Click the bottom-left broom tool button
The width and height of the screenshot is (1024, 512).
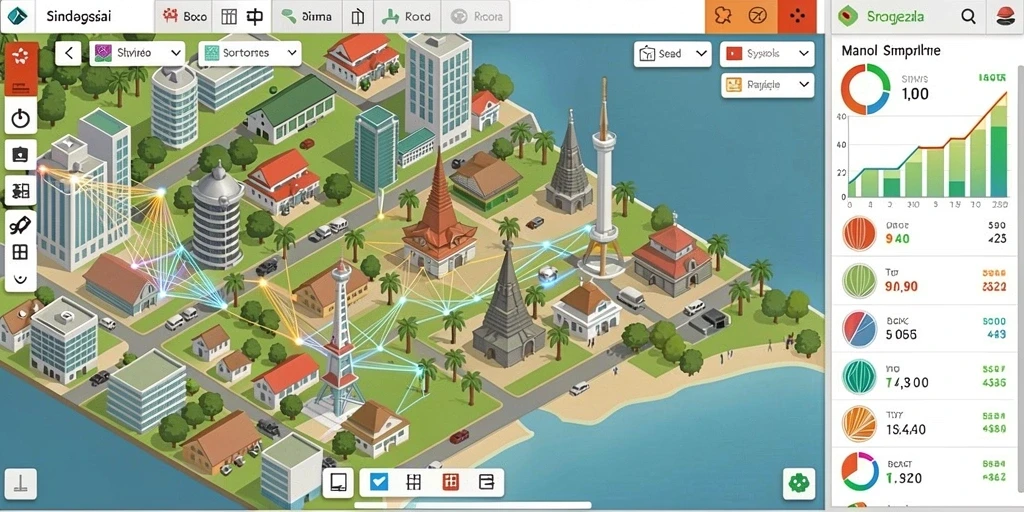pyautogui.click(x=20, y=484)
